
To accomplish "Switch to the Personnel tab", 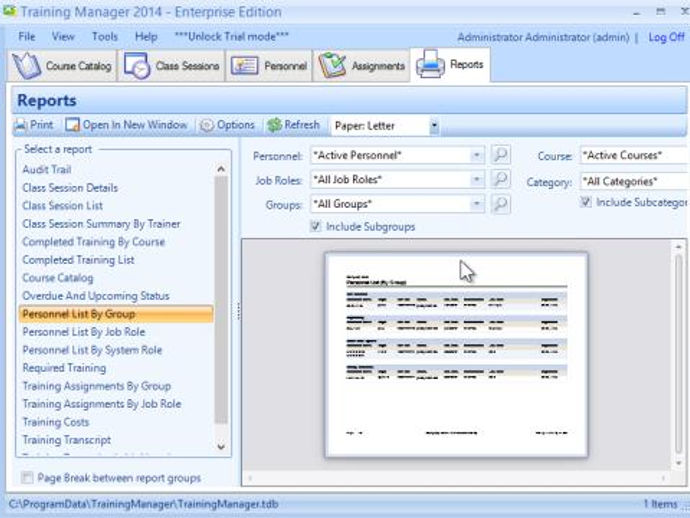I will (x=269, y=66).
